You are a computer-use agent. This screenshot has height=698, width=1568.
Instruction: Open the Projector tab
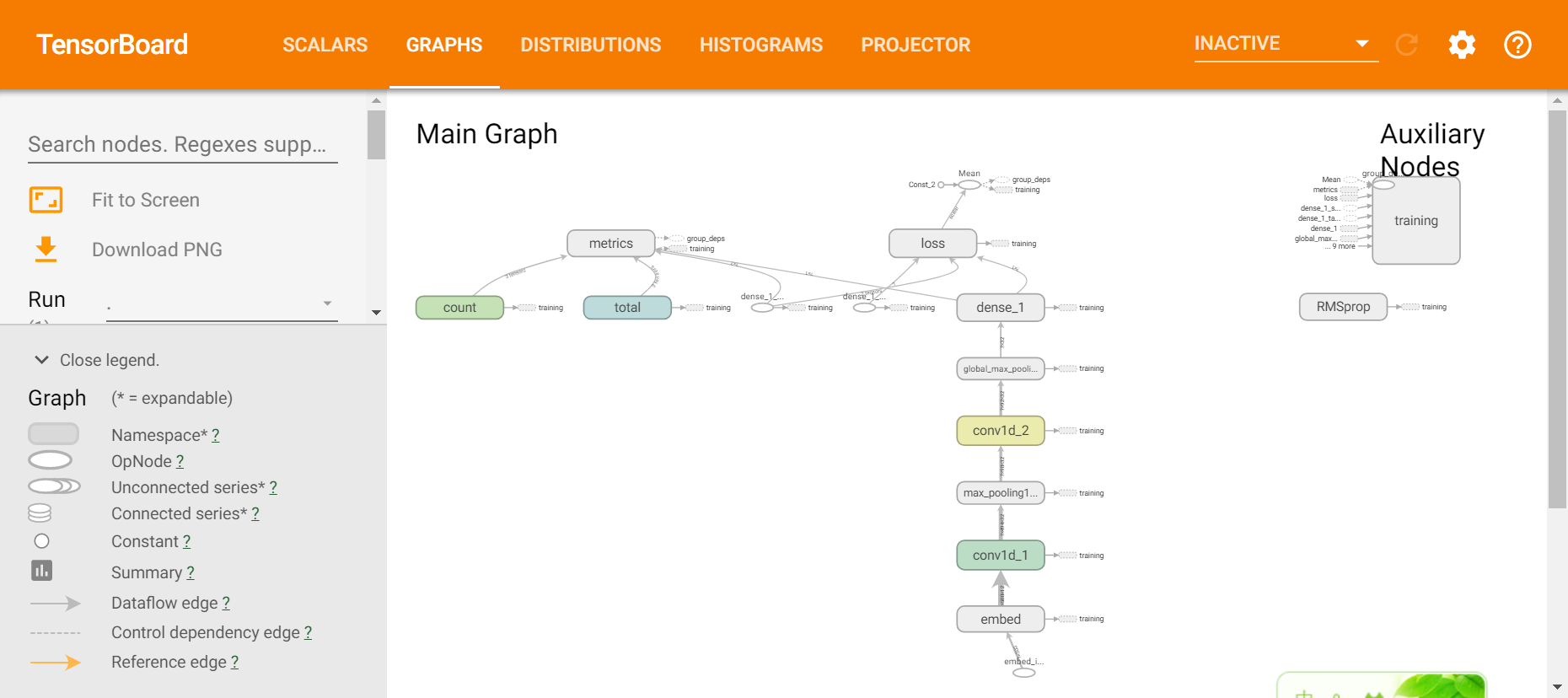[x=916, y=45]
